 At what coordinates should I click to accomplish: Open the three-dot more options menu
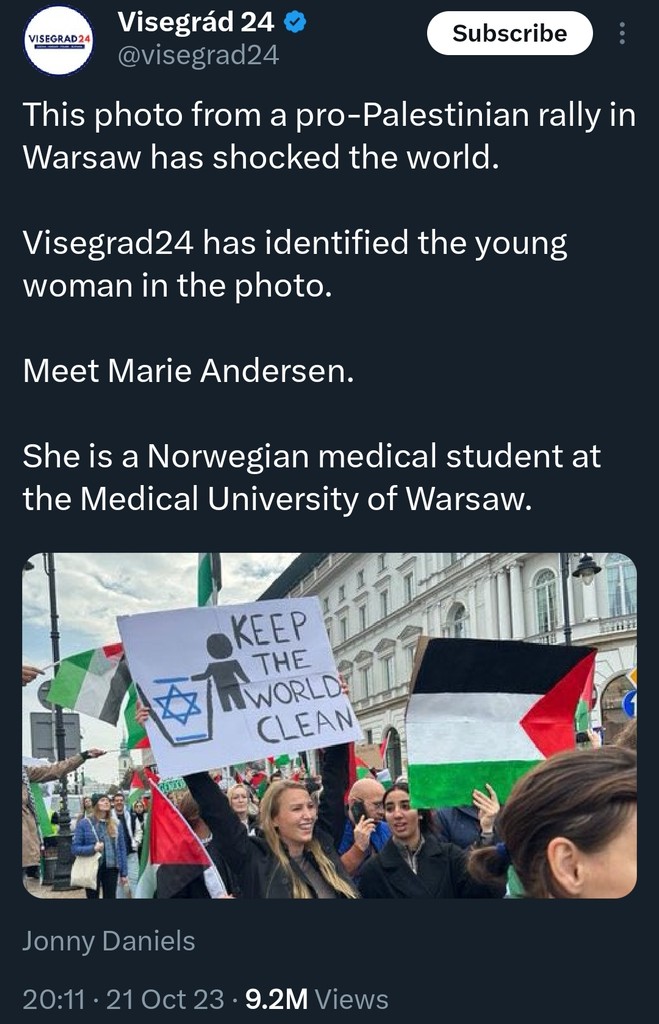622,33
